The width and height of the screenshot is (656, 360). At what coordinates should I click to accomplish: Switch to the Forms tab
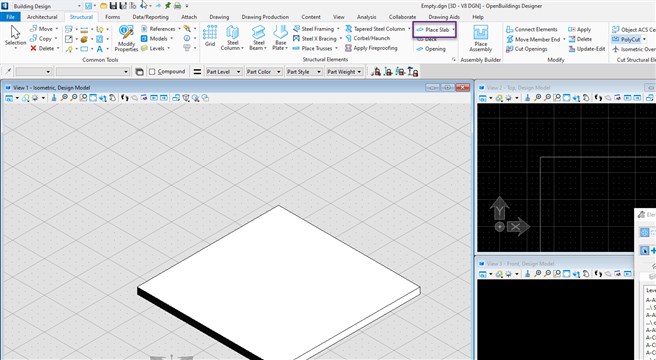tap(113, 17)
